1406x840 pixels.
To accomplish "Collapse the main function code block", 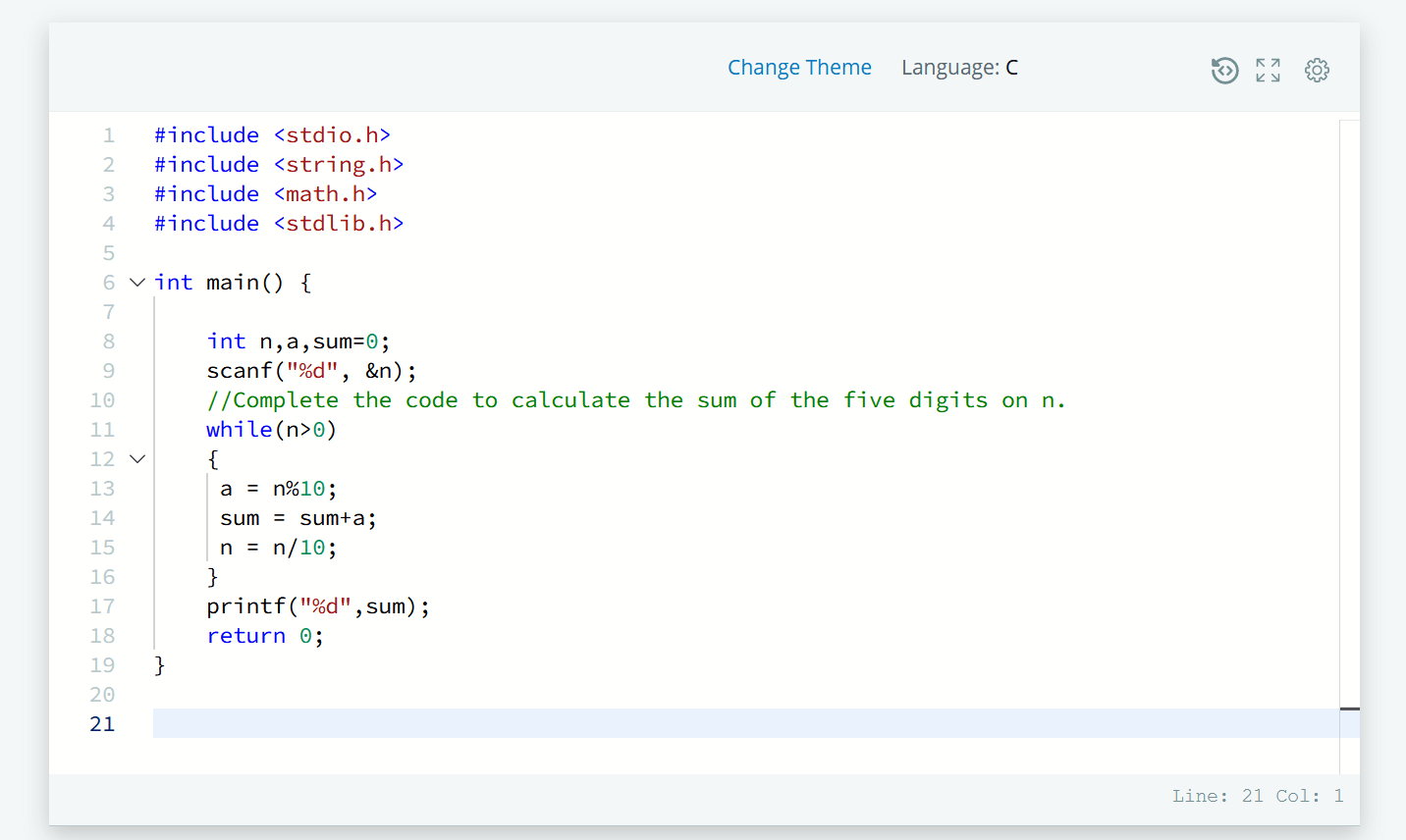I will tap(137, 282).
